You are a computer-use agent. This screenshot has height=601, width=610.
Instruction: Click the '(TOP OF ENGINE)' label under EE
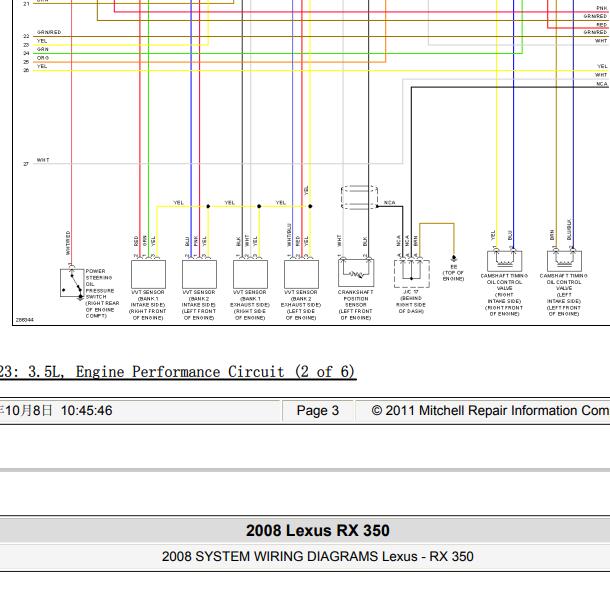454,276
